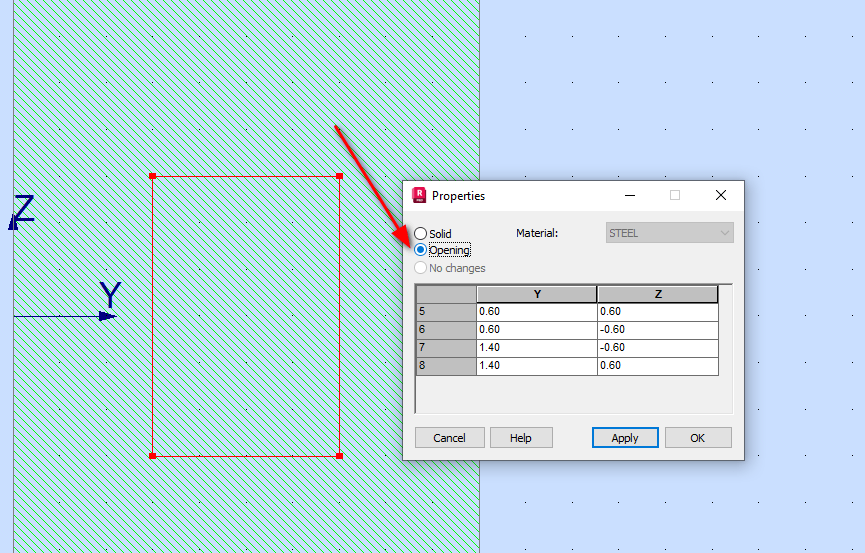Click the Y column header
Viewport: 865px width, 553px height.
537,294
